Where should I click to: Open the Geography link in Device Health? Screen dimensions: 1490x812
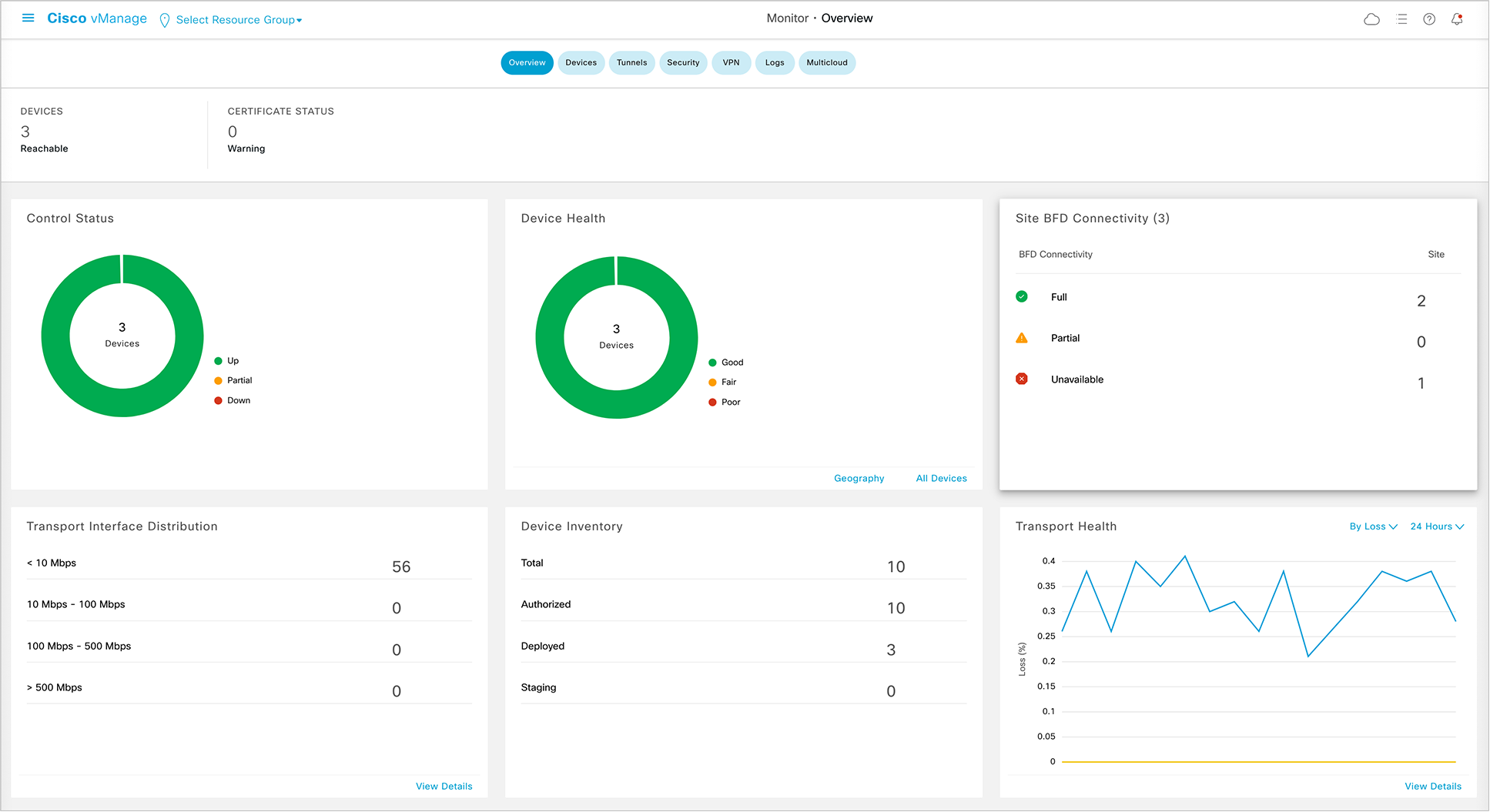859,479
